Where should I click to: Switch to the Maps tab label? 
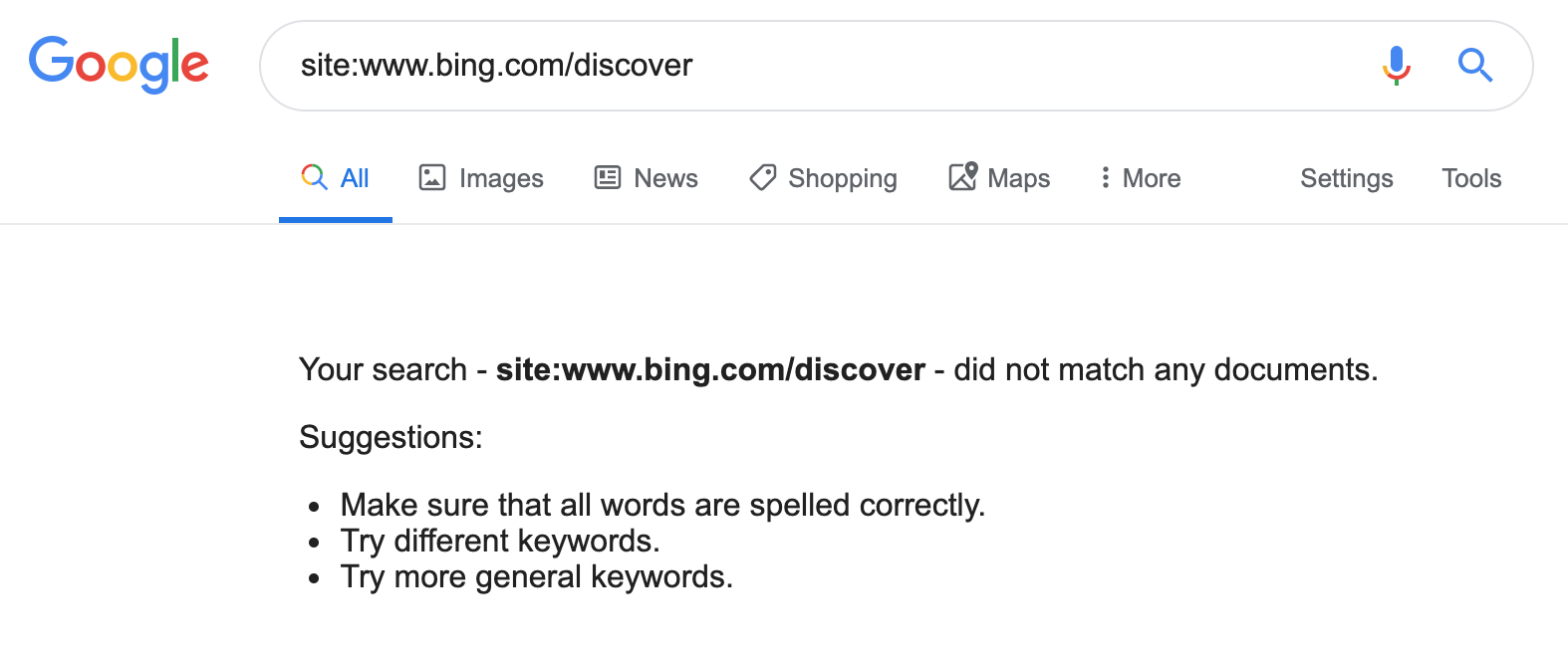[x=1018, y=178]
